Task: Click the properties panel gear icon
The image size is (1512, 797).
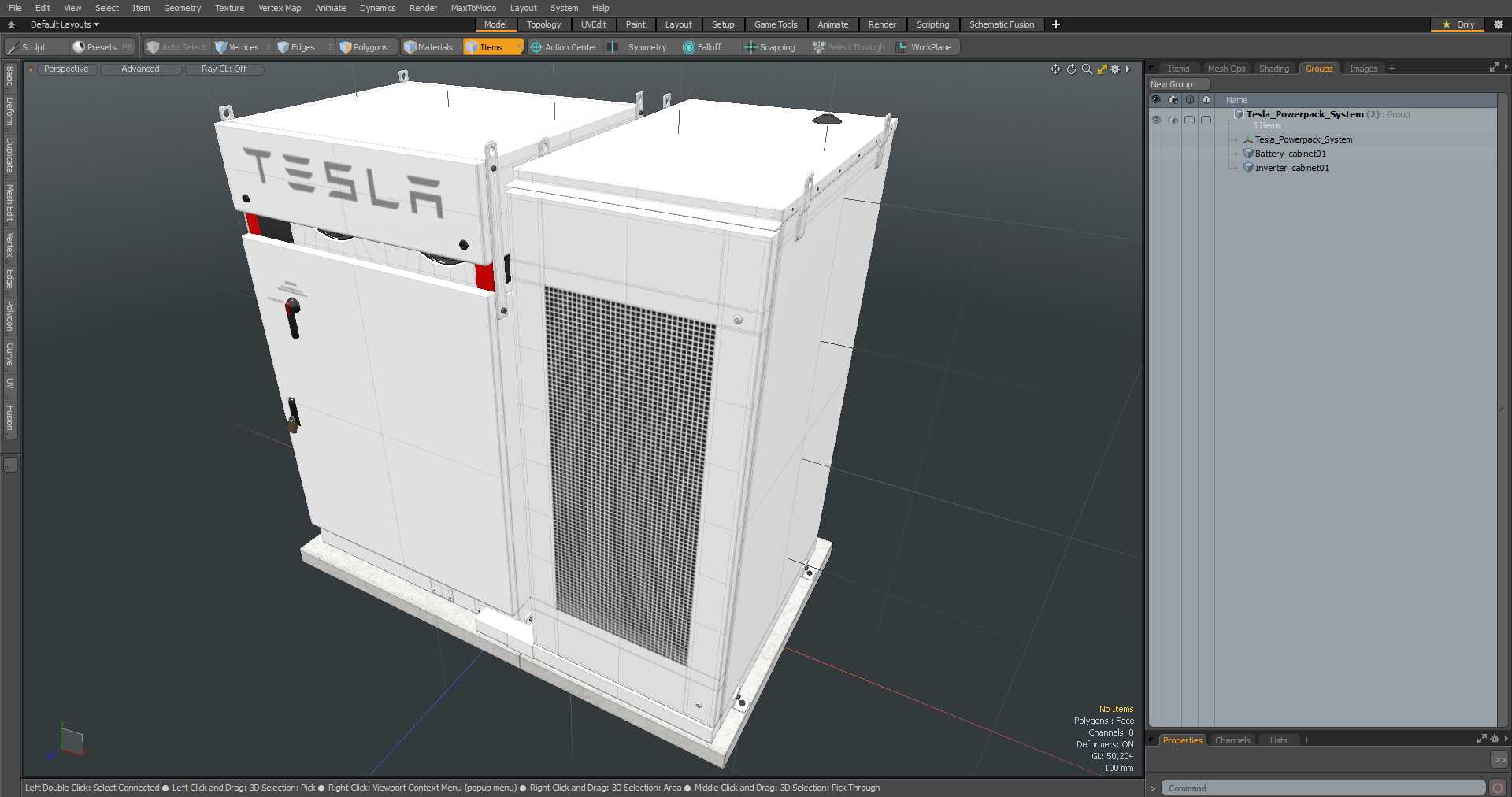Action: point(1495,739)
